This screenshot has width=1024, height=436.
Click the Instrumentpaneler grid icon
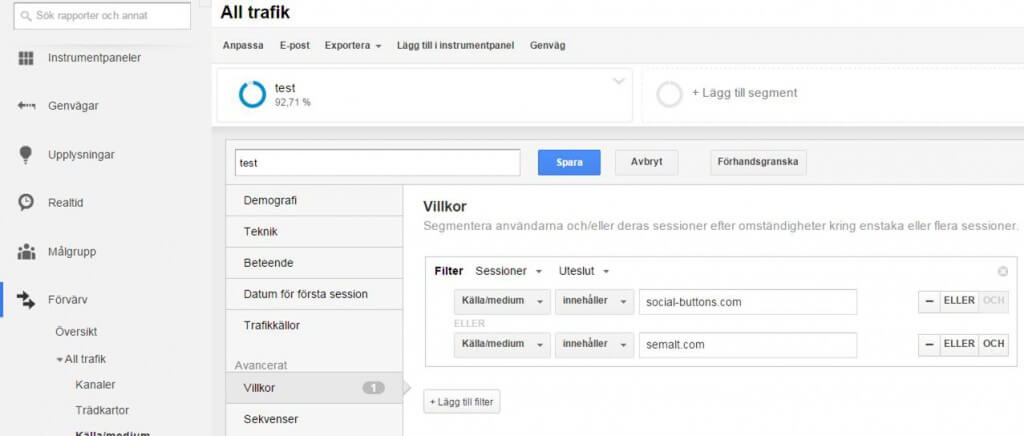[x=26, y=57]
